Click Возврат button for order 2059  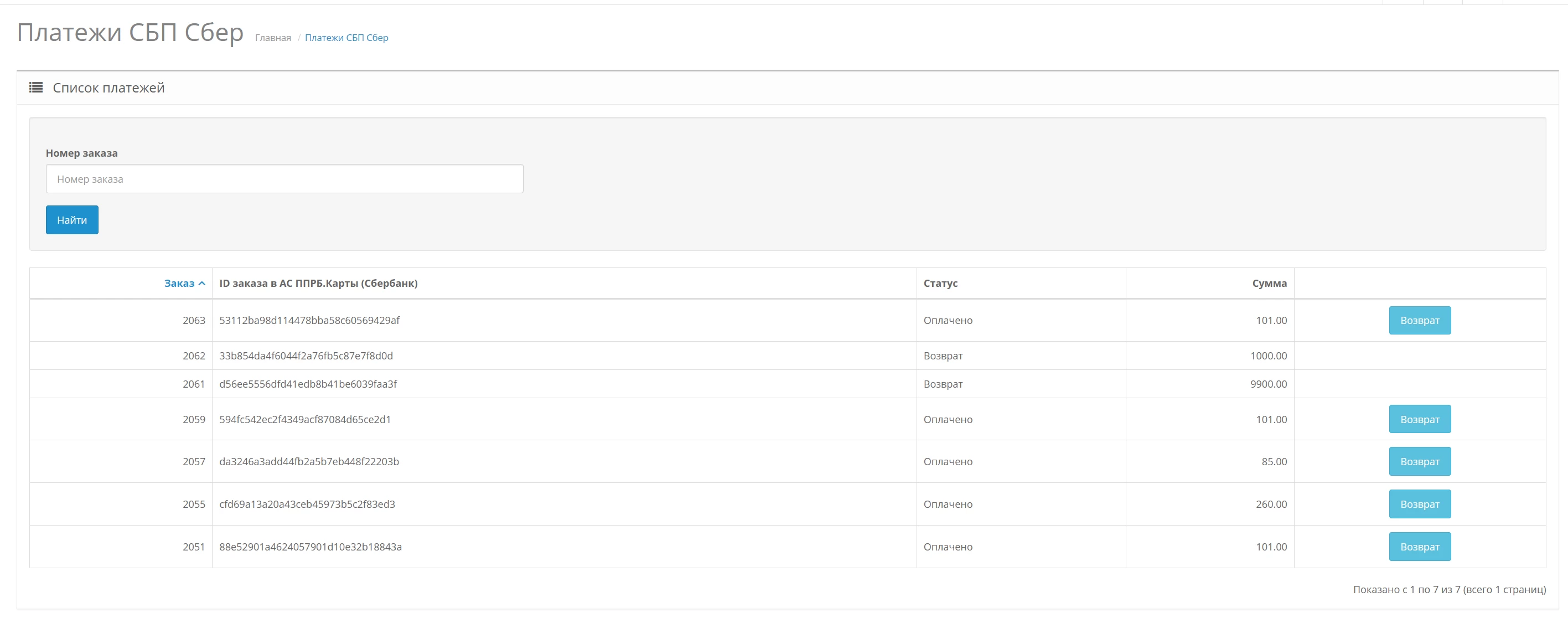[x=1420, y=419]
